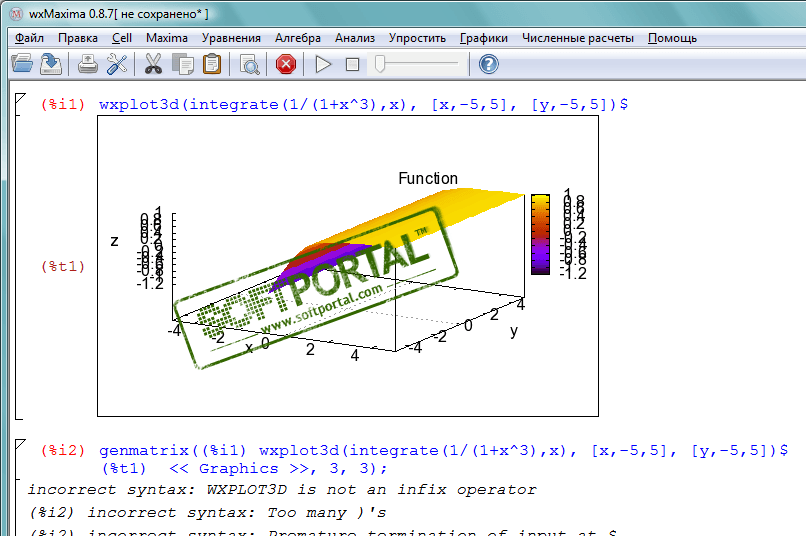Viewport: 806px width, 536px height.
Task: Click the (%i1) input label
Action: point(63,104)
